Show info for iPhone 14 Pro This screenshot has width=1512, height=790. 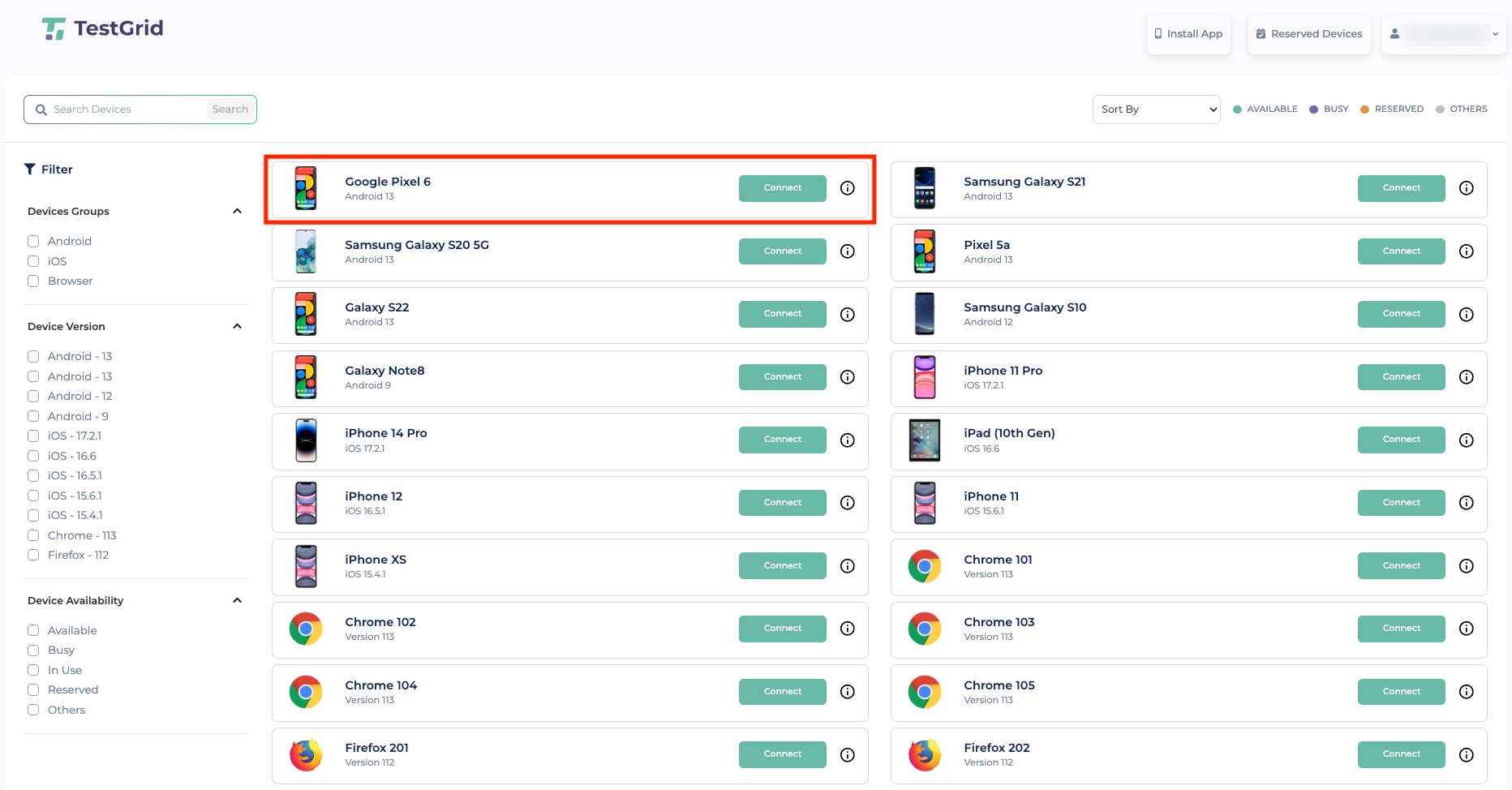coord(848,440)
